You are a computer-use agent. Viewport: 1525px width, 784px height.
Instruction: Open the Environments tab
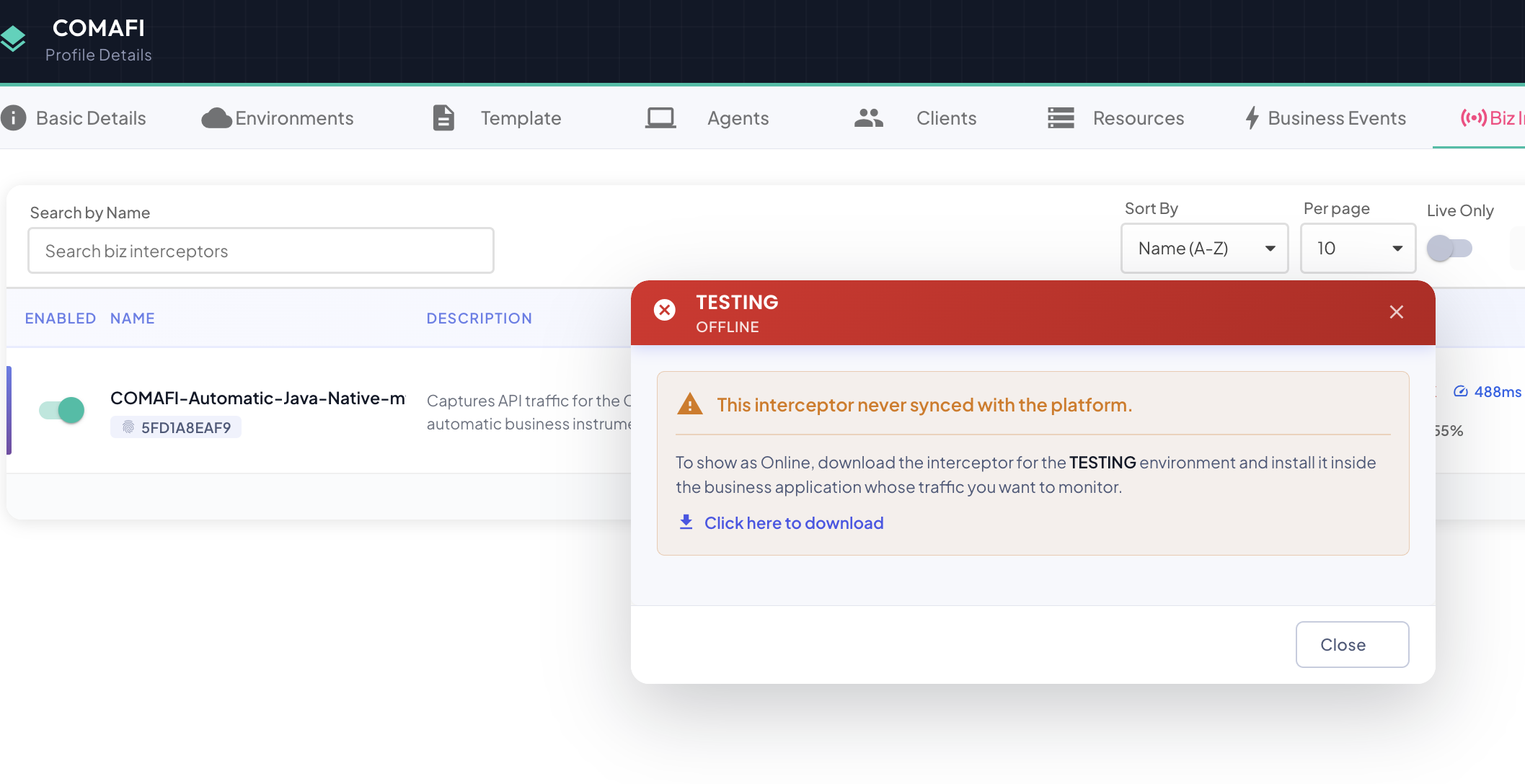click(x=278, y=118)
